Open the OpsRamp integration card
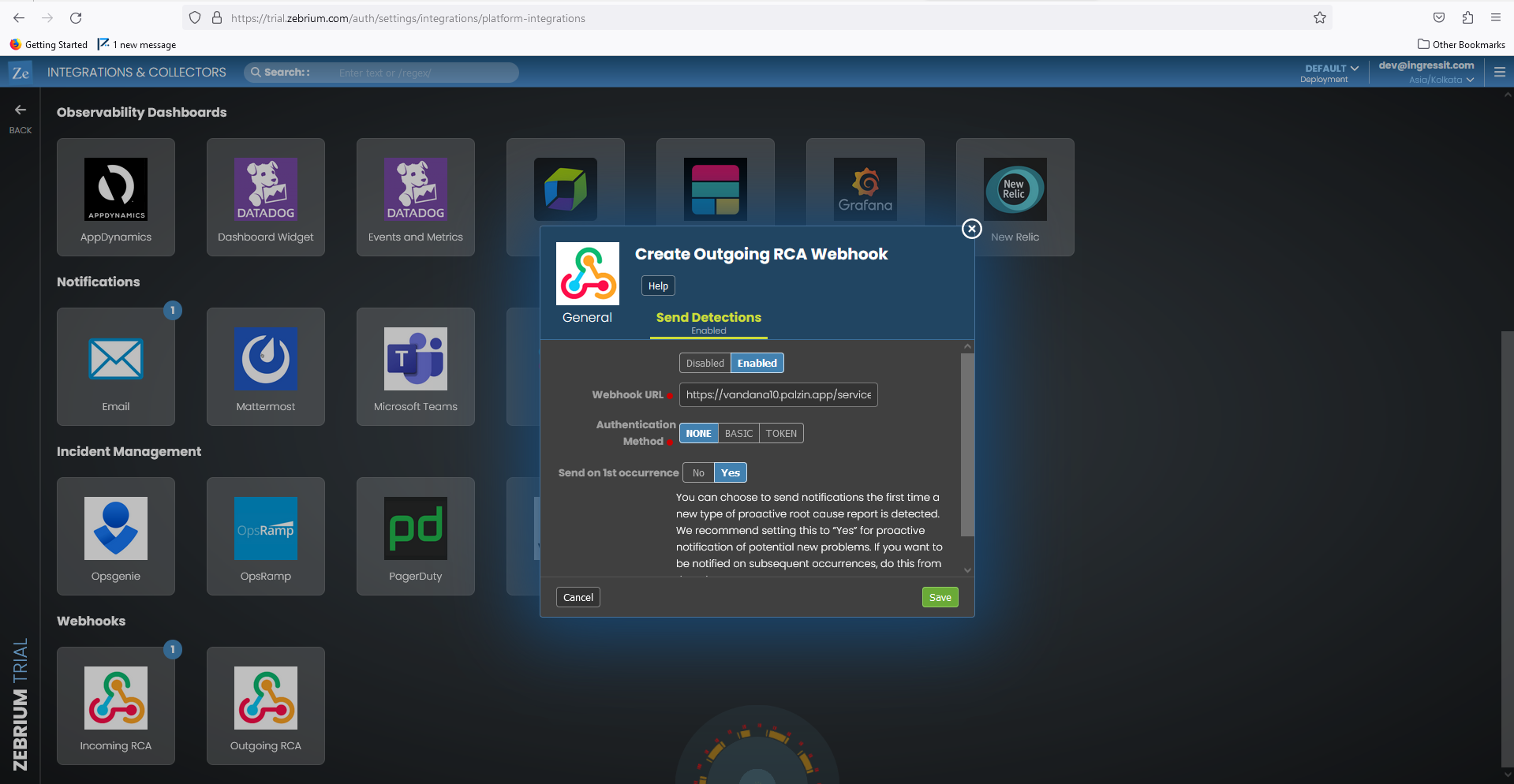 tap(266, 536)
